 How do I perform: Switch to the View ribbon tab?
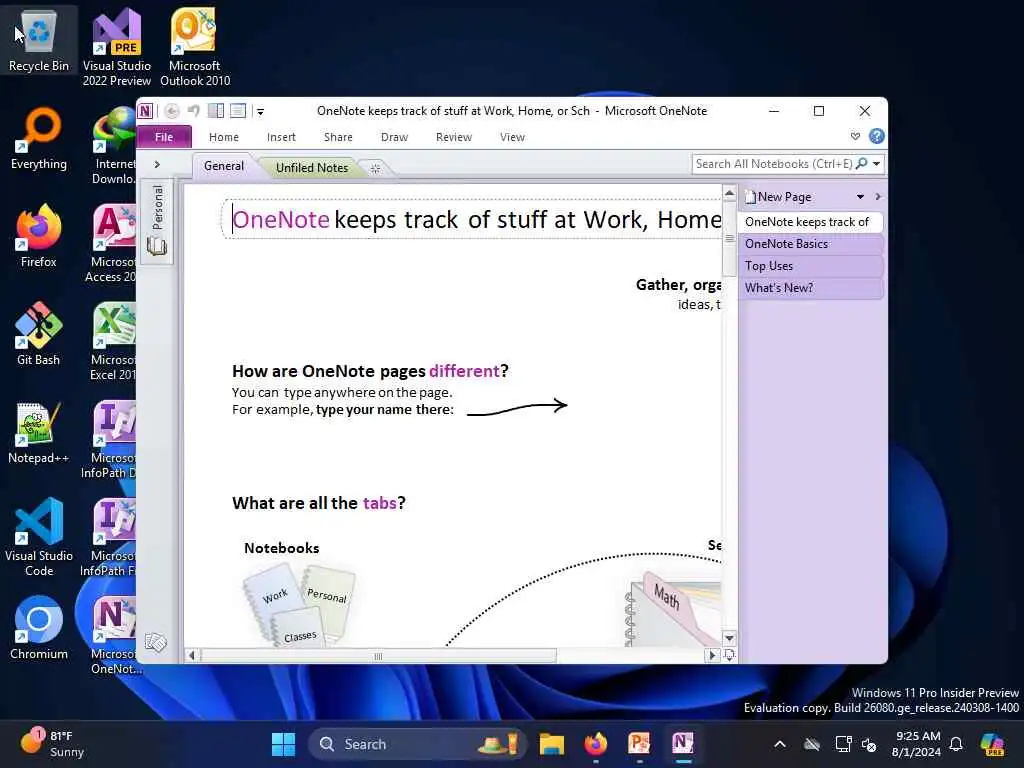[x=513, y=137]
